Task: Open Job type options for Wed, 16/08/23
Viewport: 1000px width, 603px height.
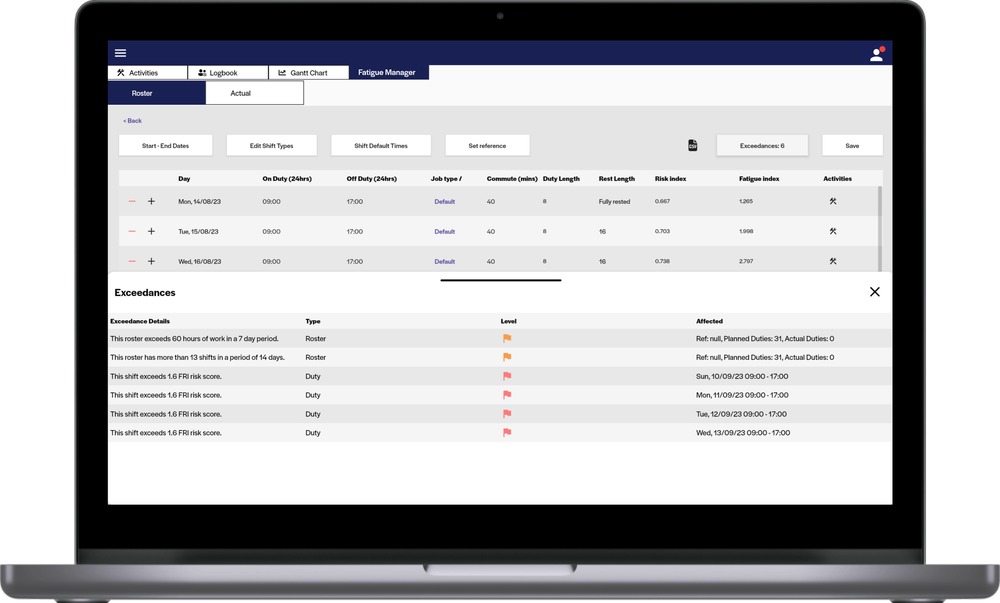Action: coord(444,261)
